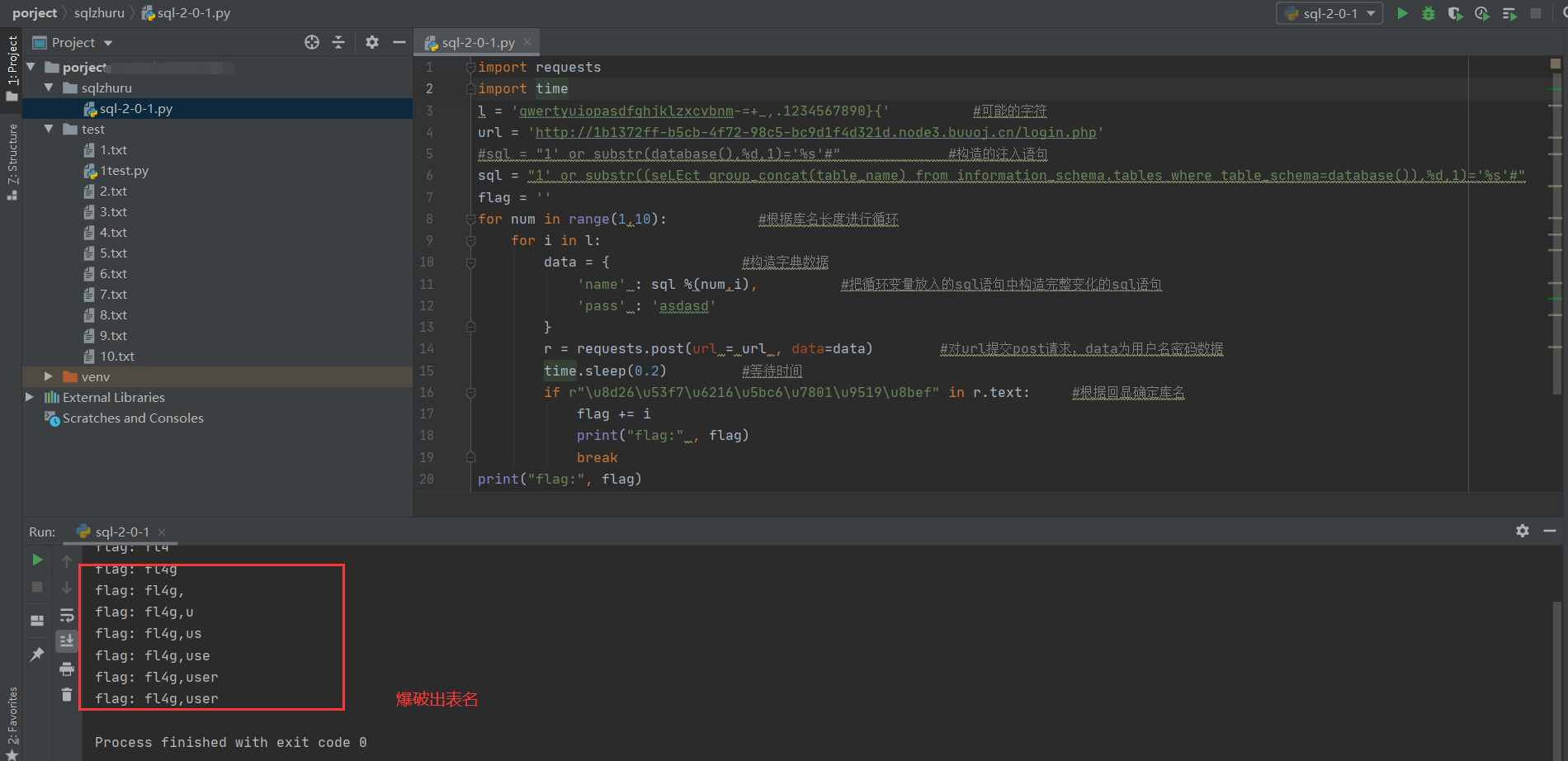Click console line 'flag: fl4g,use'
This screenshot has height=761, width=1568.
coord(153,655)
